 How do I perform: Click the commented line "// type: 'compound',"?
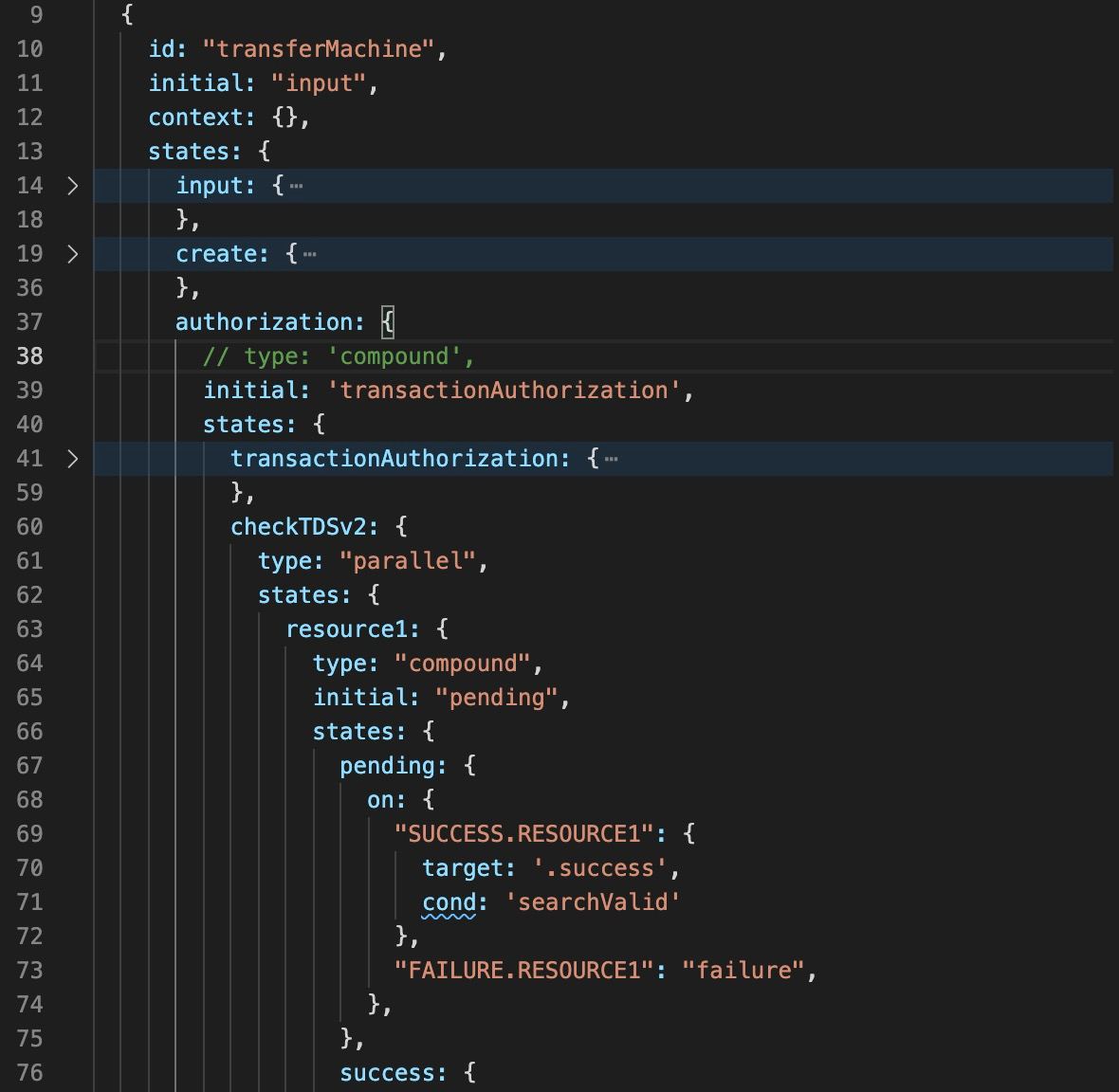tap(339, 355)
